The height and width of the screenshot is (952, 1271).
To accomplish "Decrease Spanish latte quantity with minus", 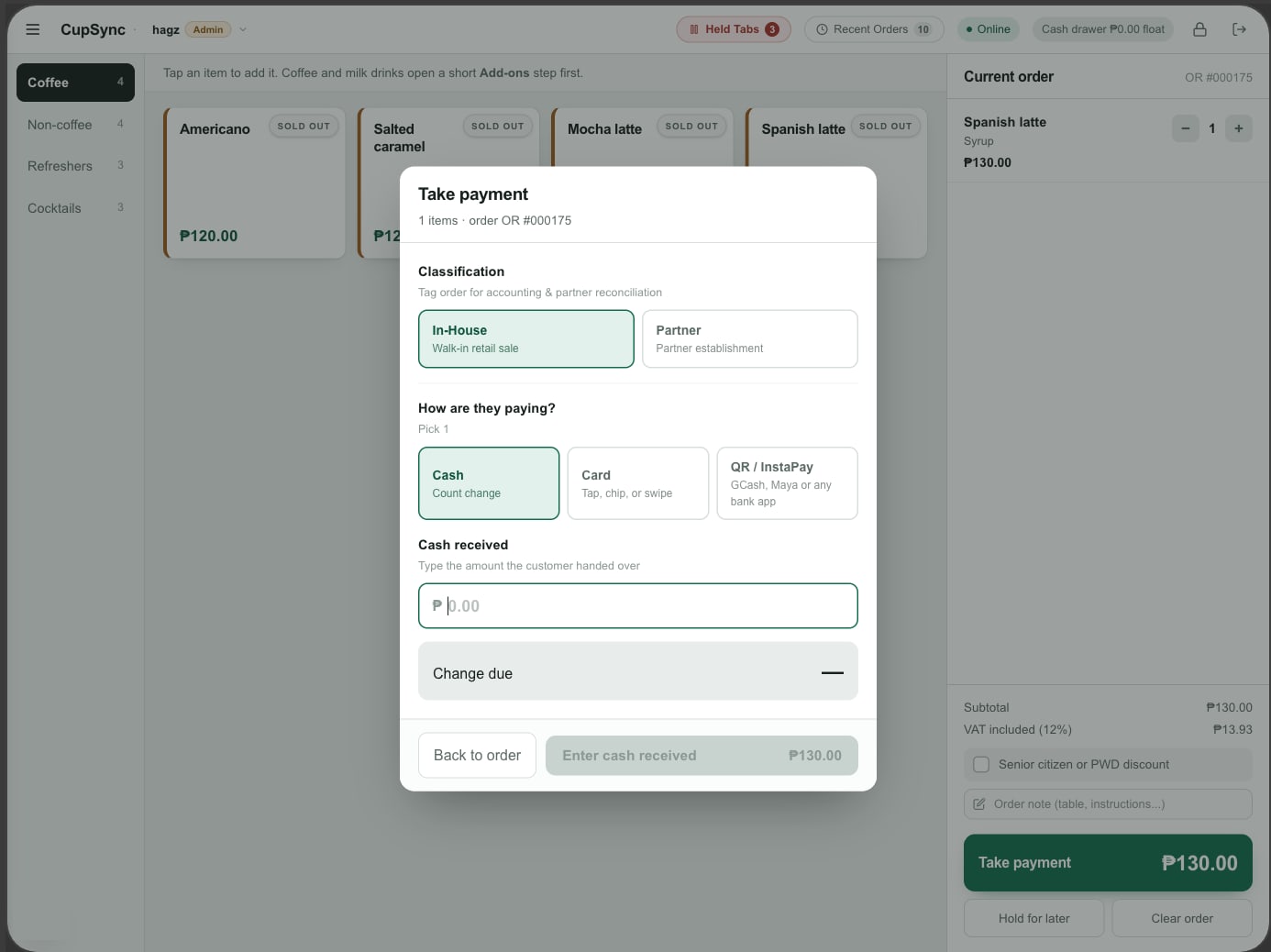I will [1186, 128].
